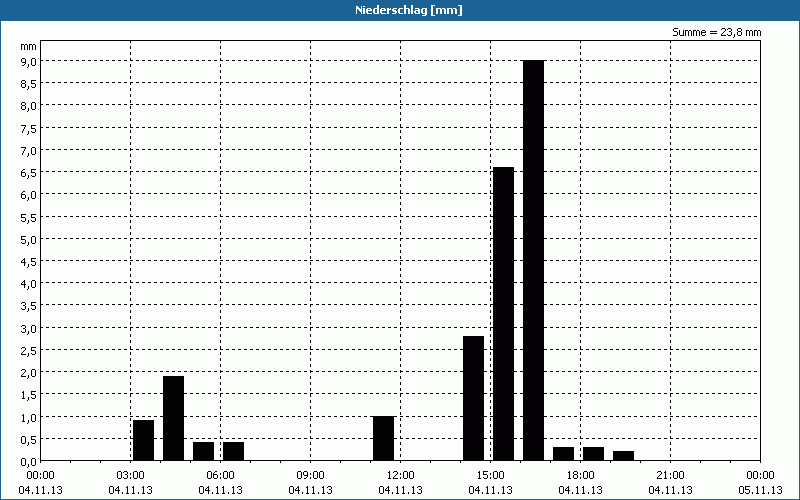Viewport: 800px width, 500px height.
Task: Select the '12:00' time label
Action: point(401,476)
